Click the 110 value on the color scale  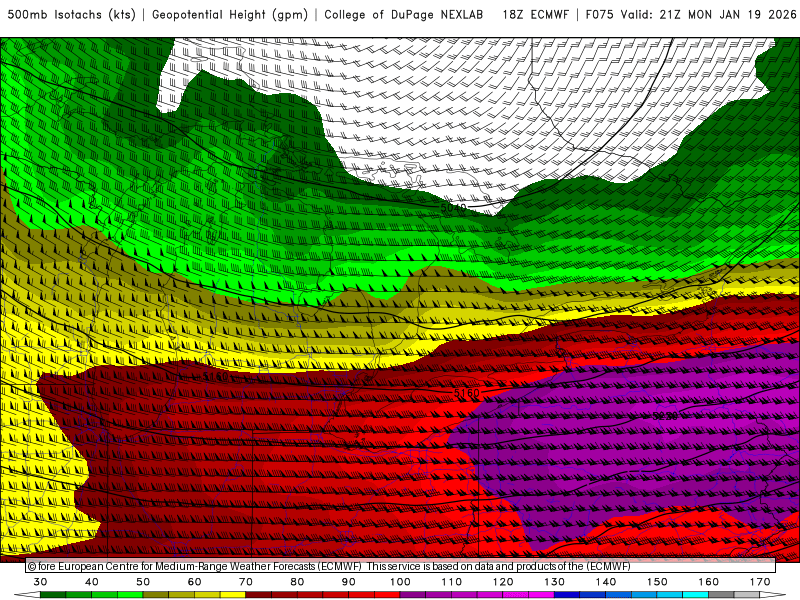452,582
